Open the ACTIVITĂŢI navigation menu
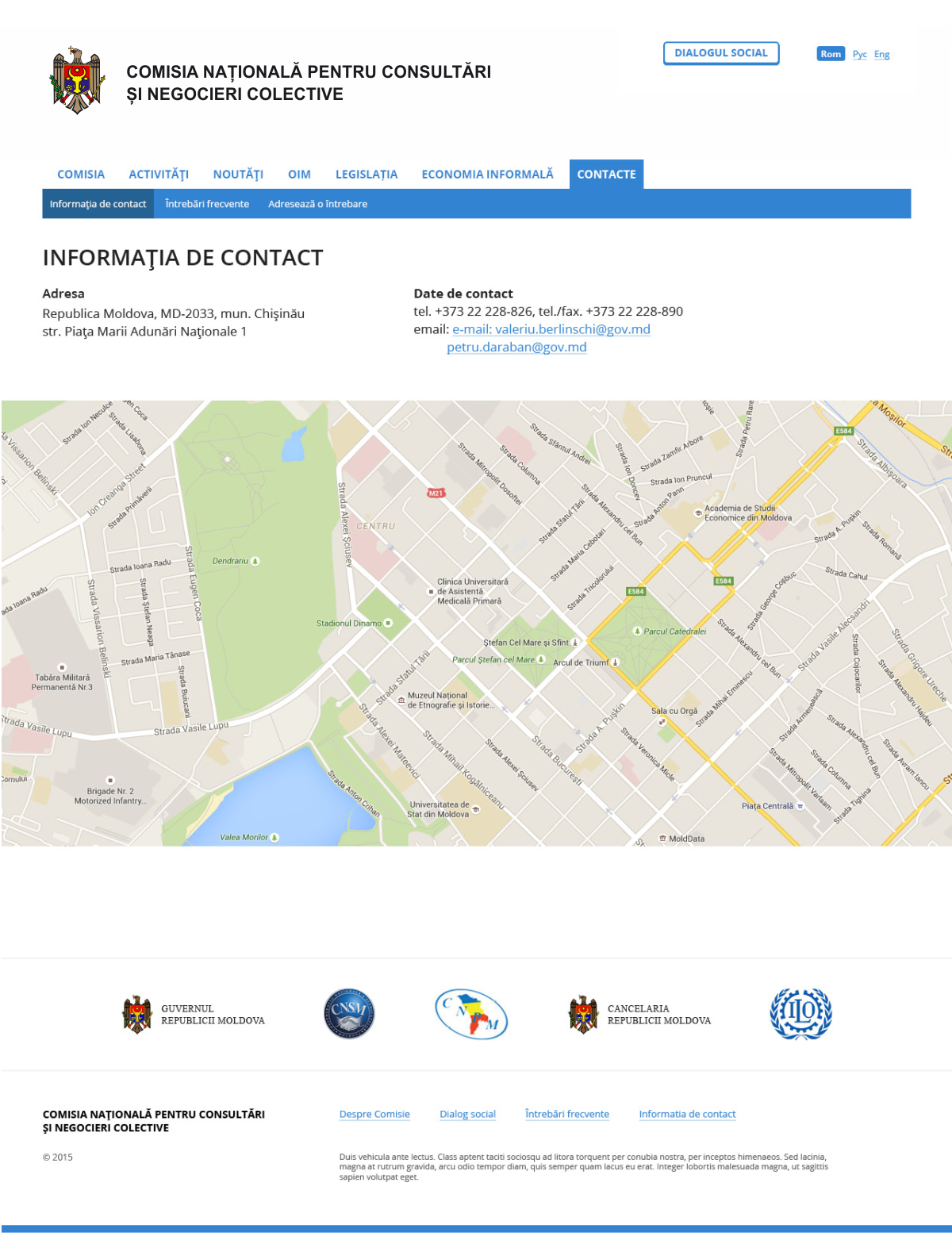Screen dimensions: 952x1240 (x=159, y=174)
